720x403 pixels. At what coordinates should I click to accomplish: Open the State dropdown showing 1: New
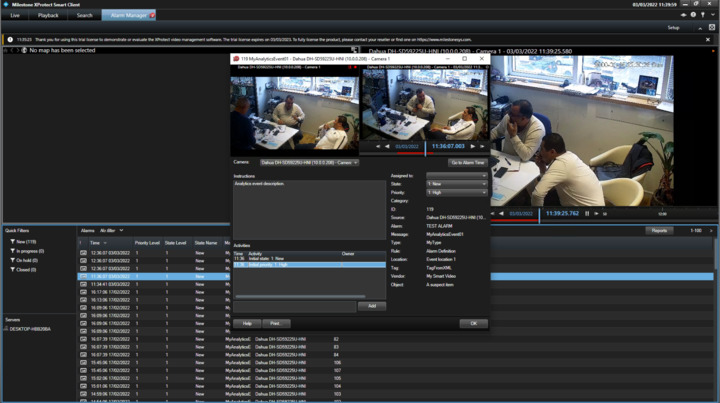[456, 184]
